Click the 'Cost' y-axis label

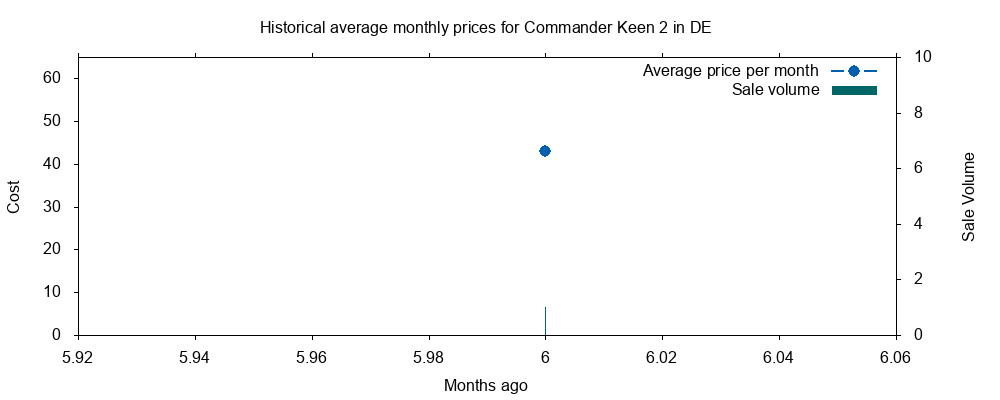[x=14, y=196]
